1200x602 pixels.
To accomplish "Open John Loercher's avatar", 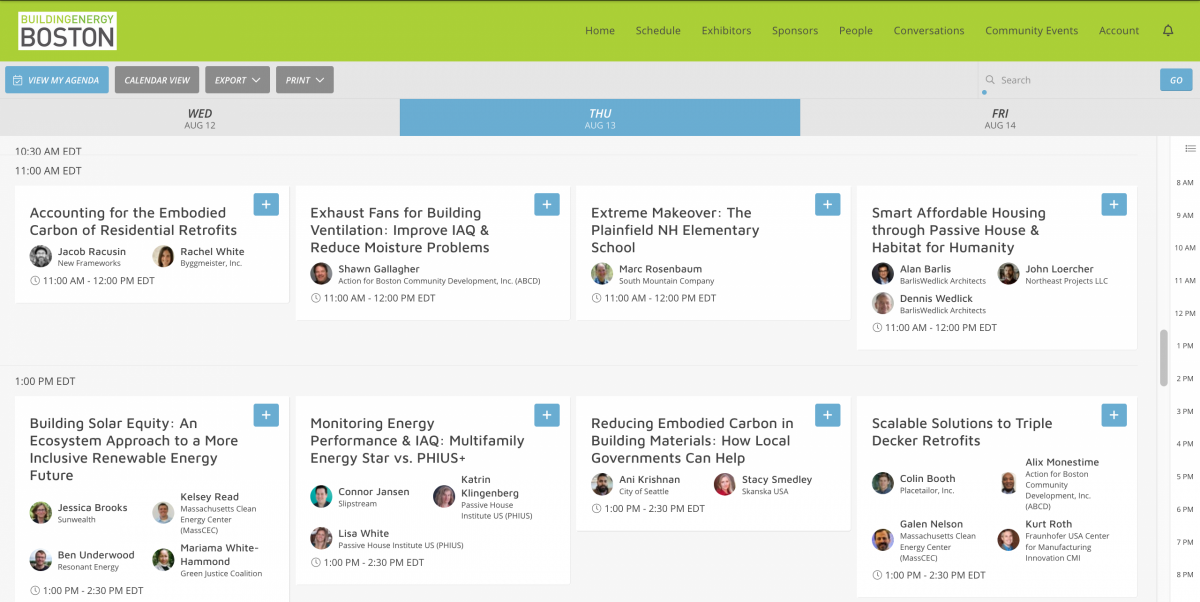I will point(1008,274).
